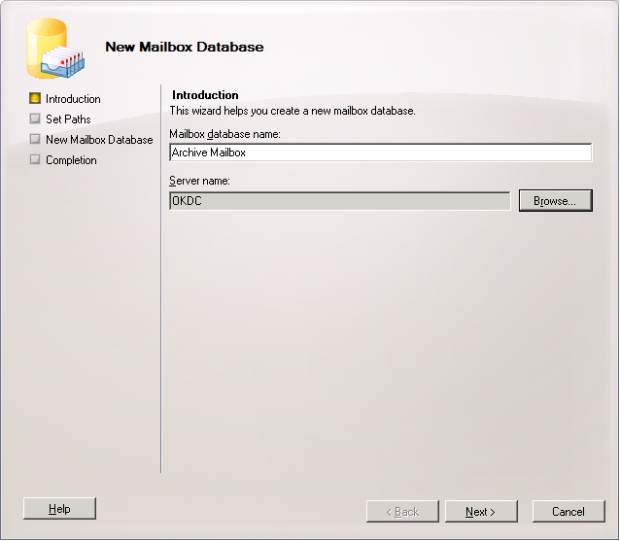This screenshot has height=541, width=620.
Task: Click the bold Introduction heading
Action: click(x=205, y=95)
